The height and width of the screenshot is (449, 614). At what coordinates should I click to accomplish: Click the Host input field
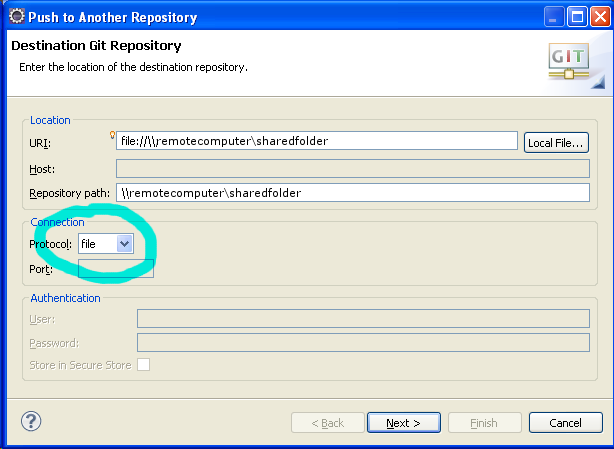[353, 167]
